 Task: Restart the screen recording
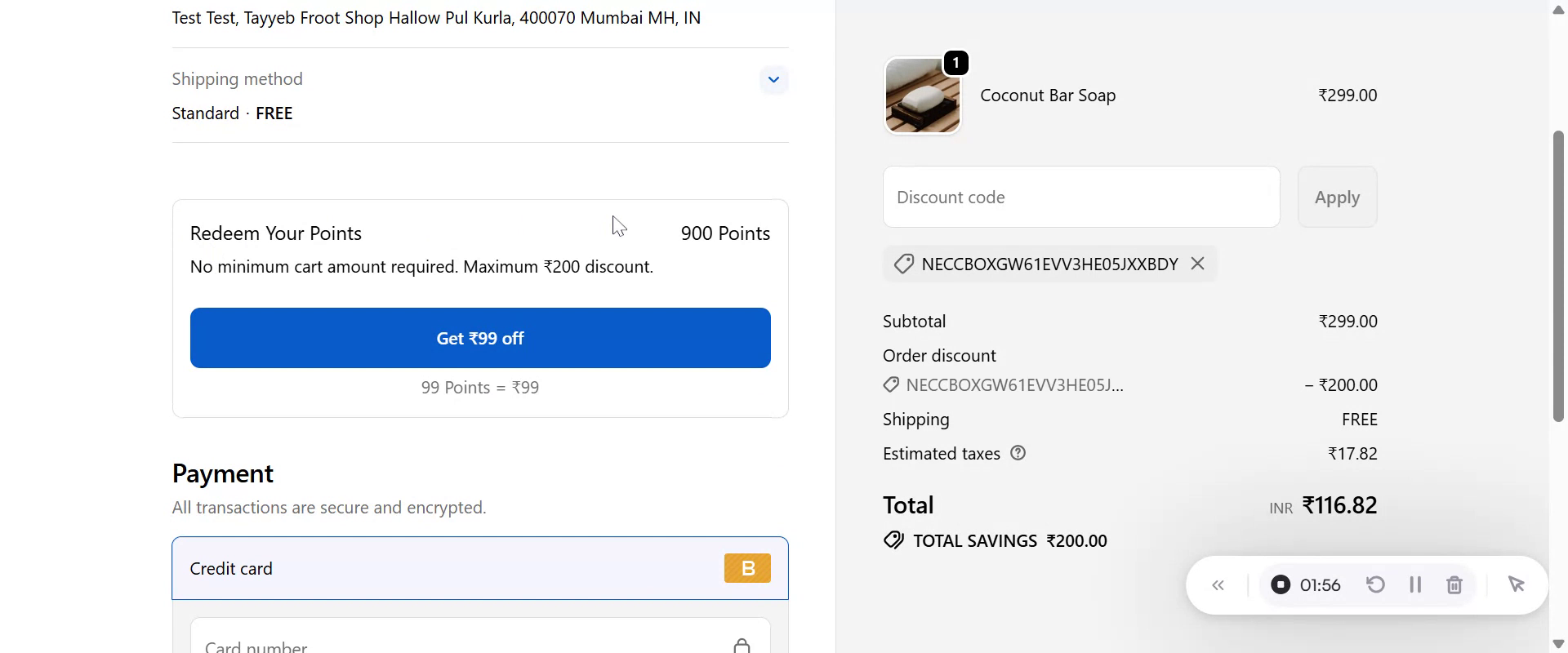[x=1376, y=584]
